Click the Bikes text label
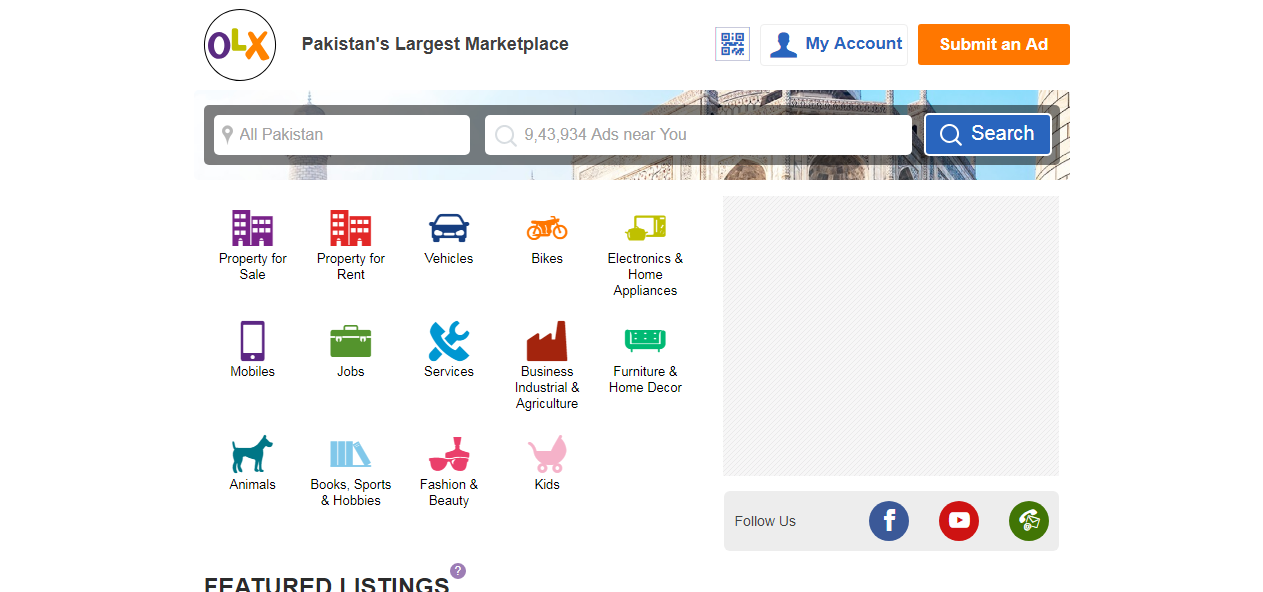The height and width of the screenshot is (592, 1263). point(547,258)
